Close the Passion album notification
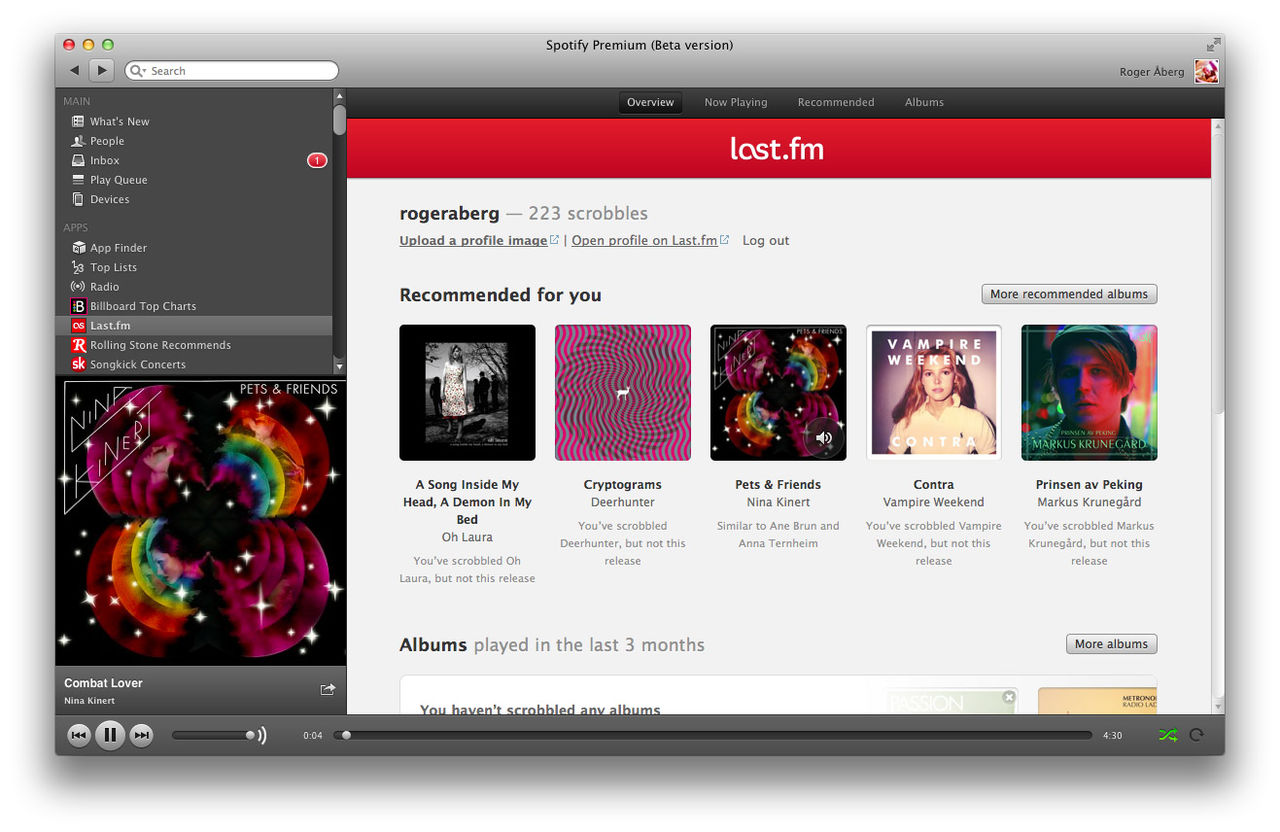Viewport: 1280px width, 832px height. pos(1009,697)
